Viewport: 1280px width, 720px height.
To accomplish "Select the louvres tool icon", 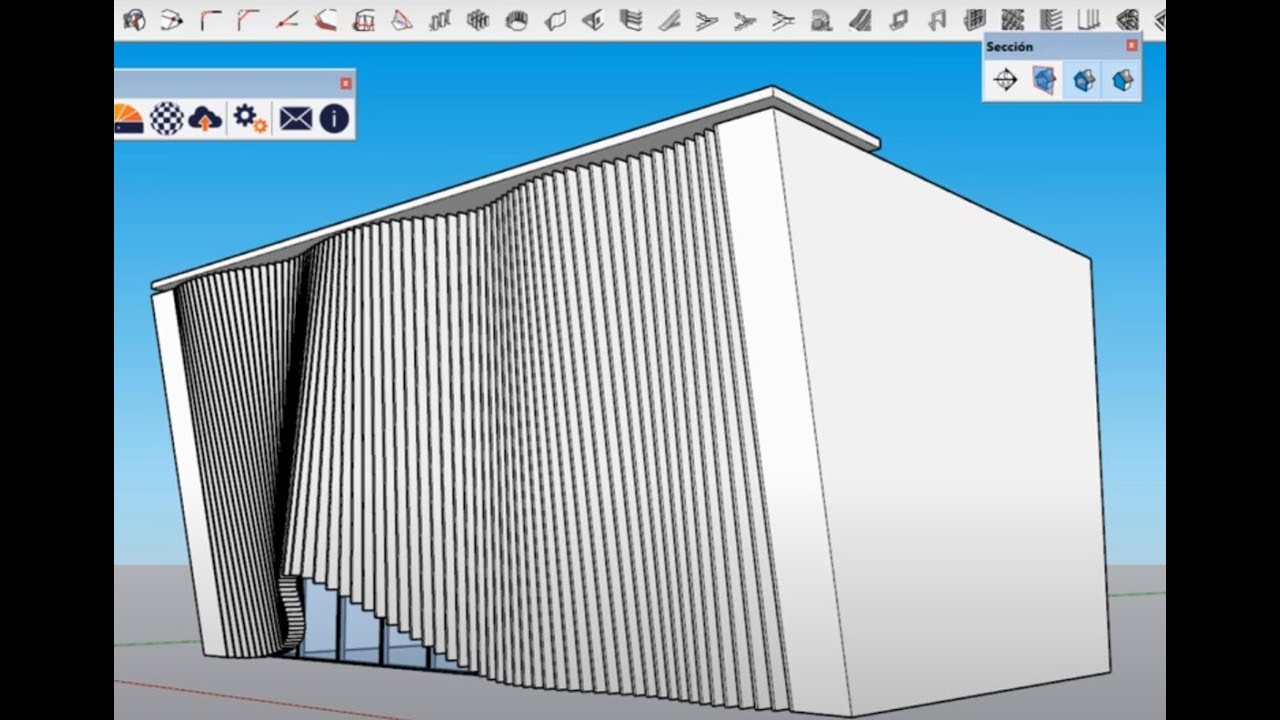I will [x=1051, y=20].
